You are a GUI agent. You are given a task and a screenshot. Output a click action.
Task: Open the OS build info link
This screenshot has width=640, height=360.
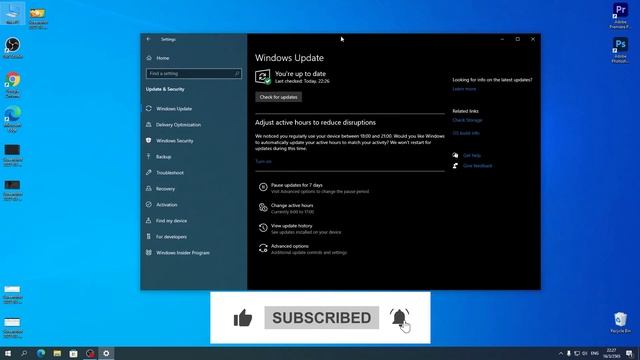click(466, 133)
